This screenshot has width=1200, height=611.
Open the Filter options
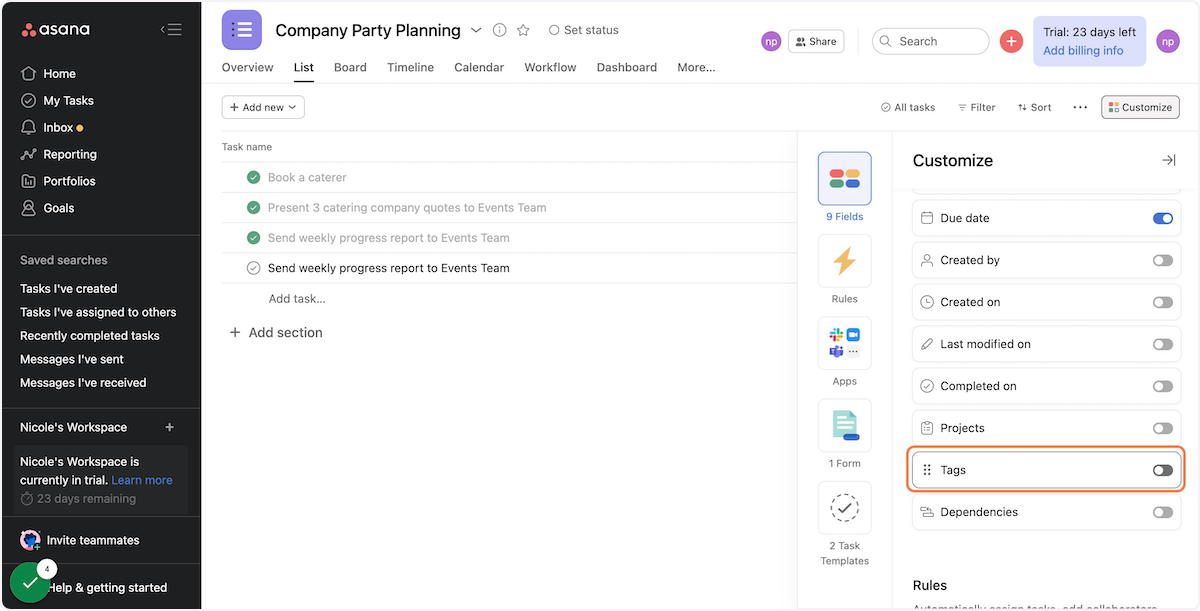pos(976,107)
